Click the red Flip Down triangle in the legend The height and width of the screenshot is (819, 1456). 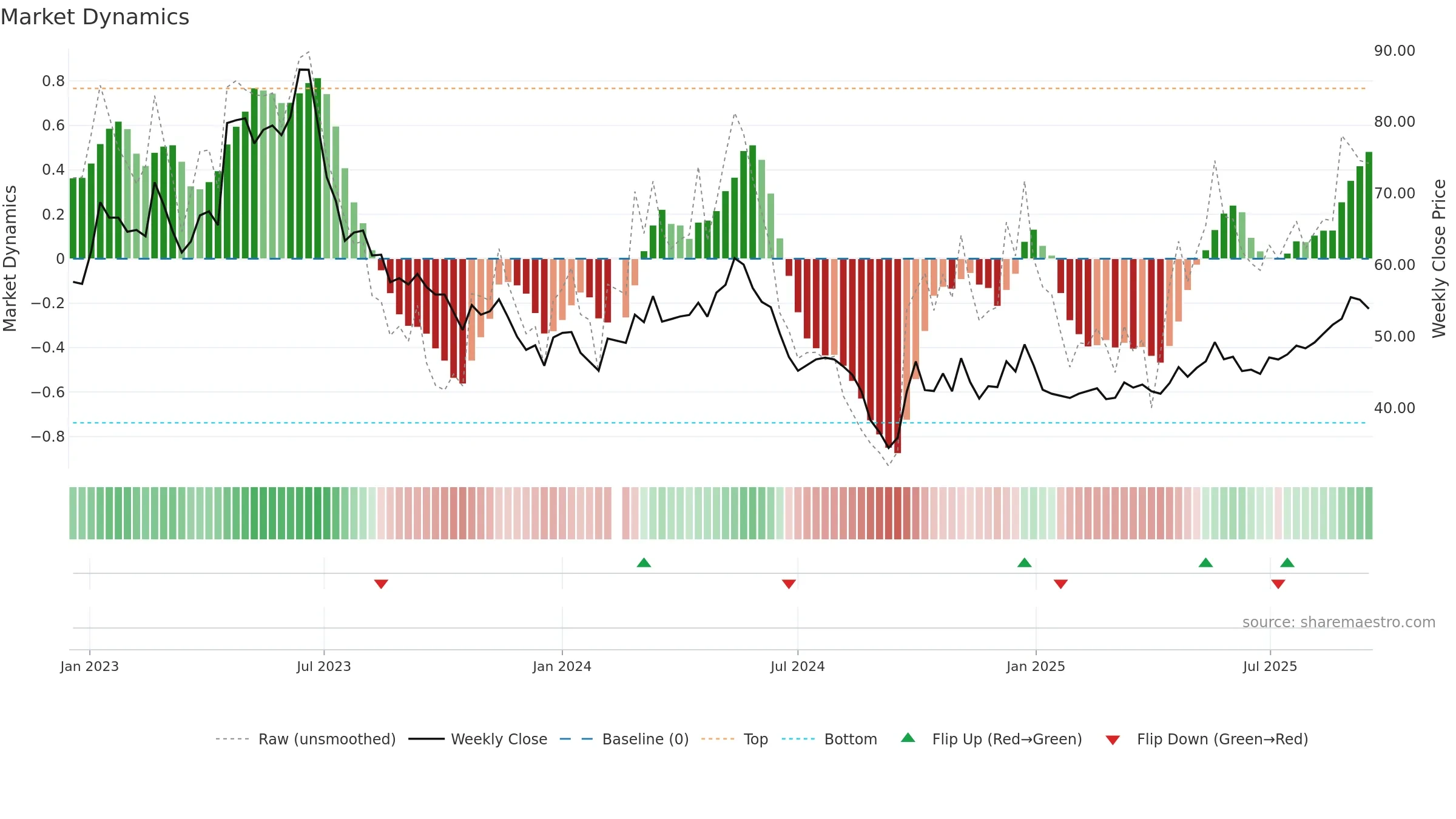(1113, 740)
